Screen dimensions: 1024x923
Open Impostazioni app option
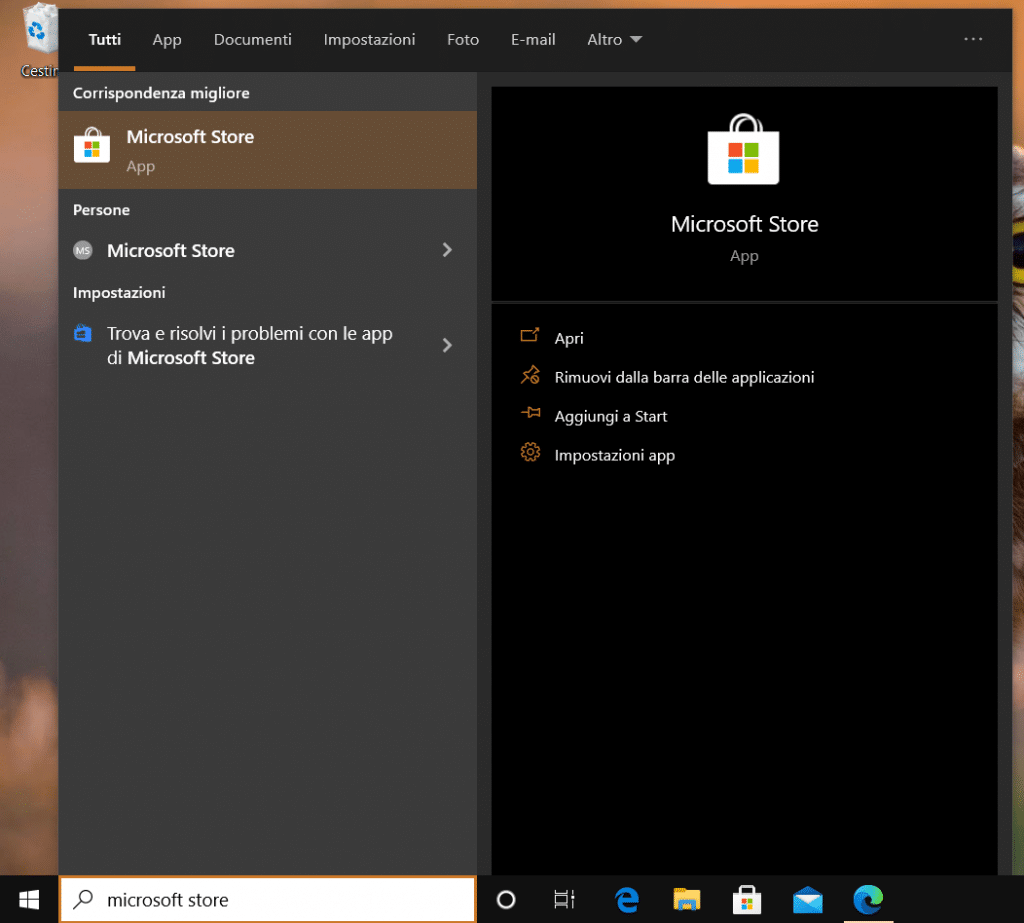[614, 455]
